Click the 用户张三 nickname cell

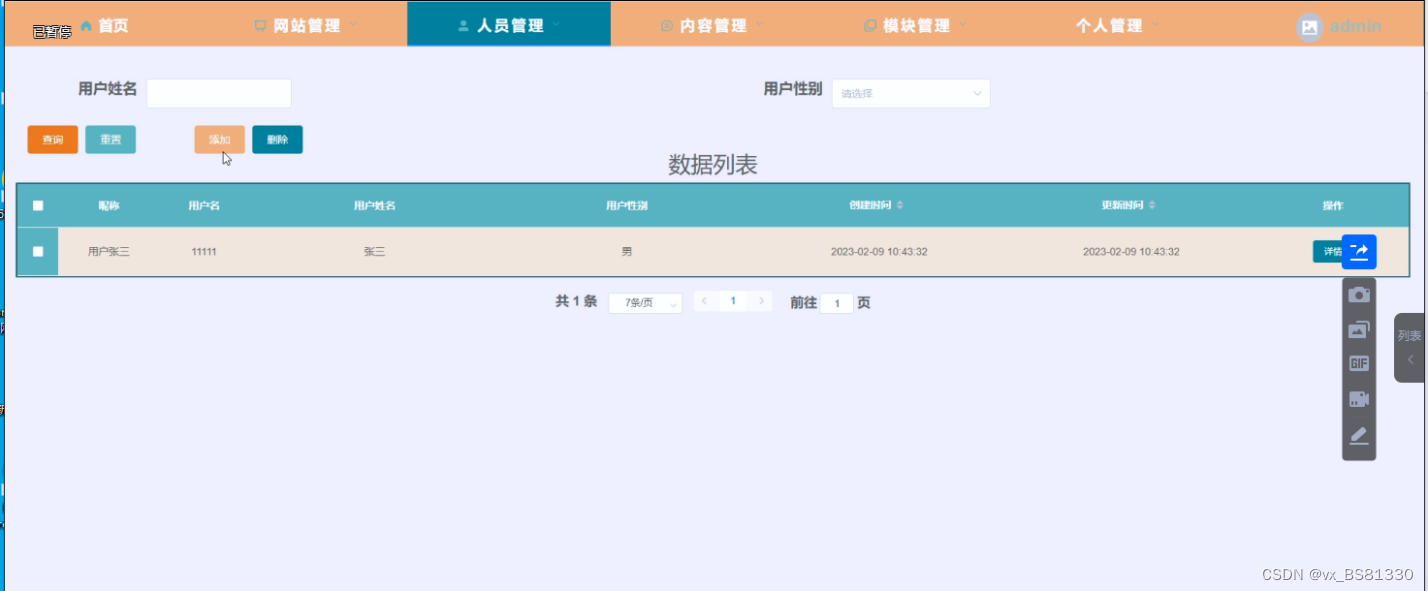tap(109, 251)
